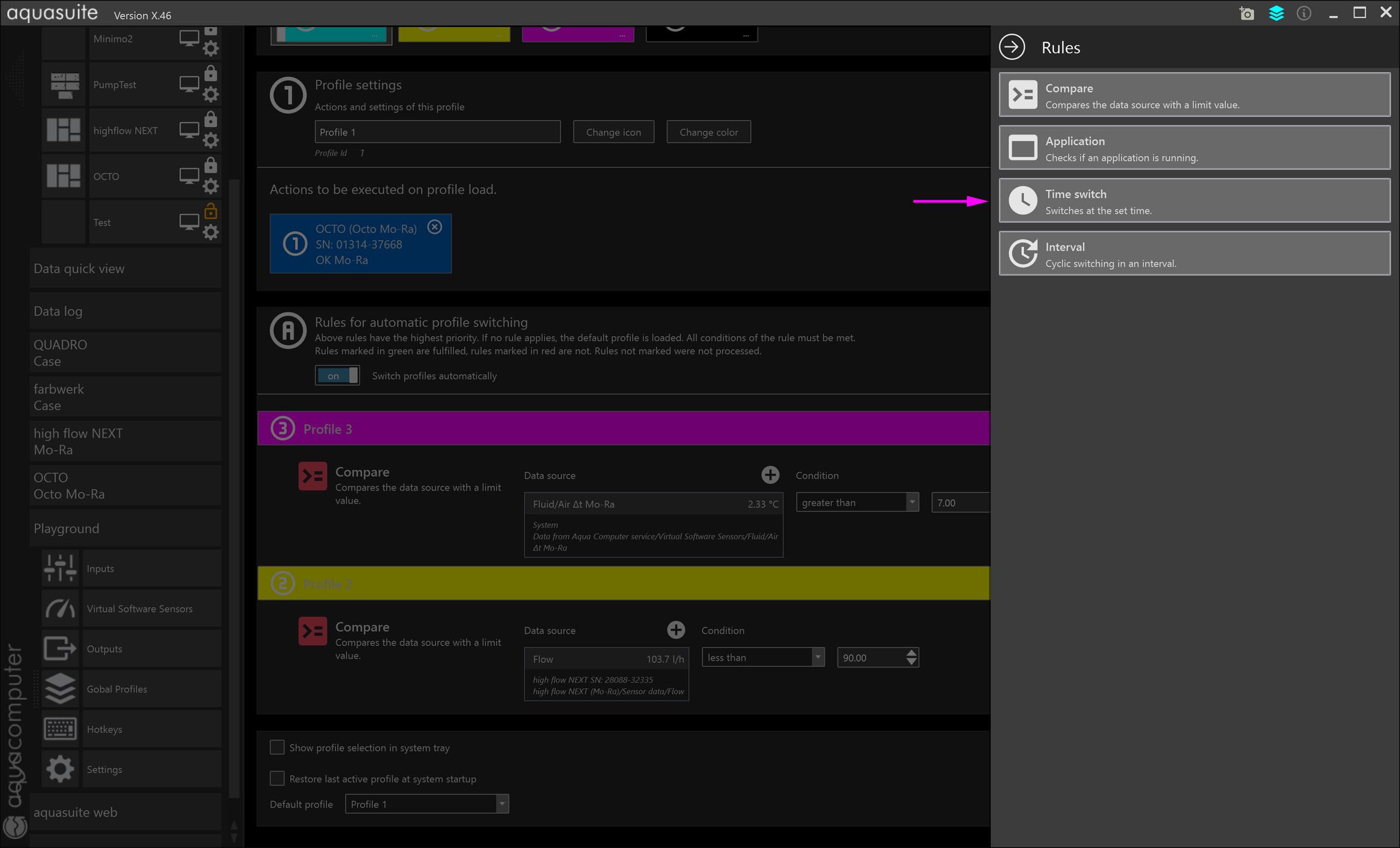
Task: Add data source plus icon for Profile 3
Action: pos(770,475)
